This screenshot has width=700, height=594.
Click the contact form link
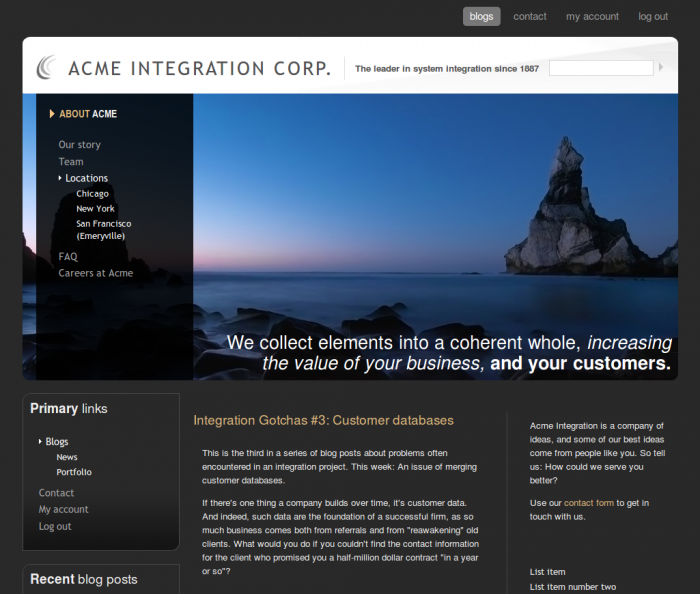pyautogui.click(x=588, y=503)
